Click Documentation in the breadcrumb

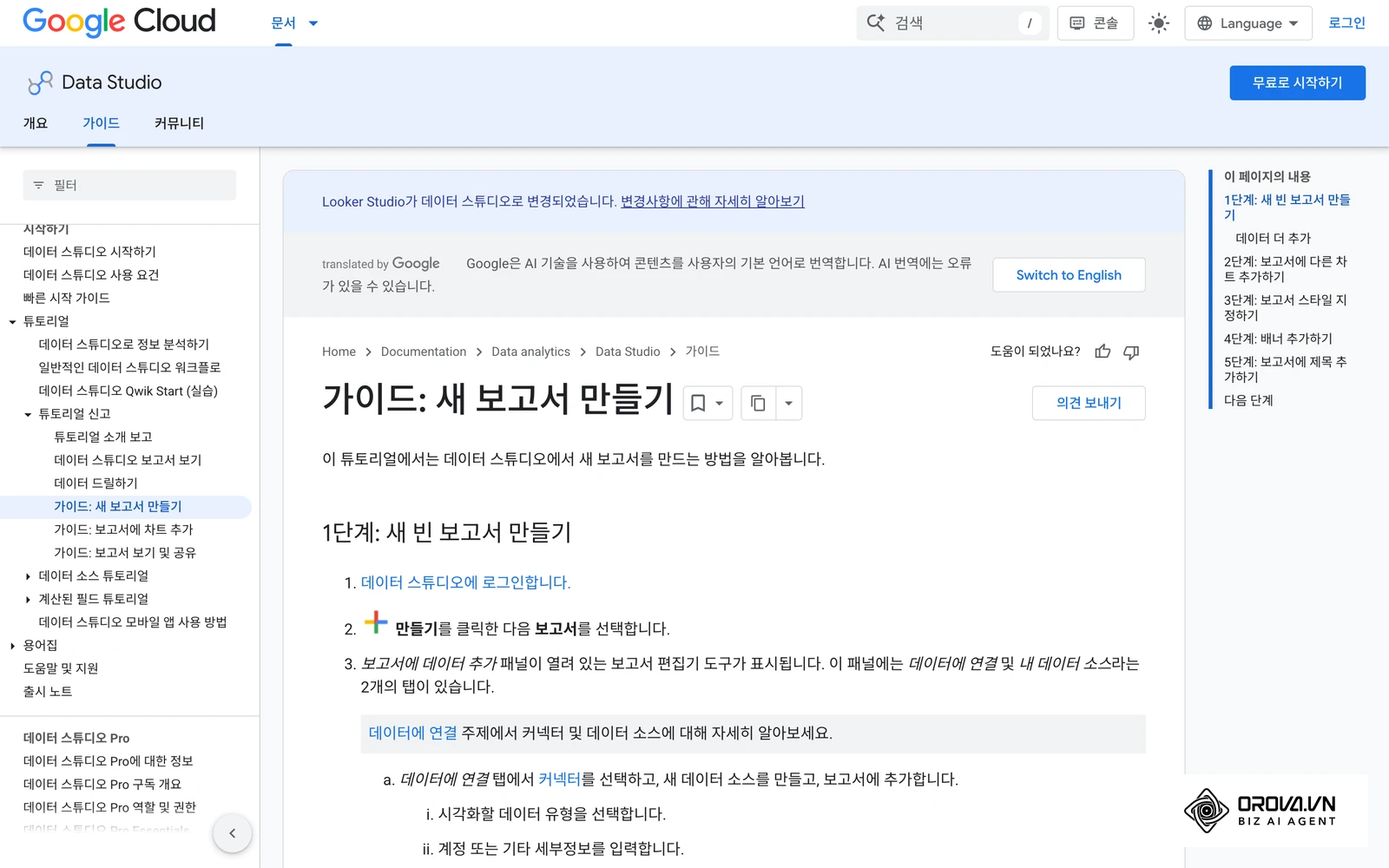pyautogui.click(x=424, y=352)
